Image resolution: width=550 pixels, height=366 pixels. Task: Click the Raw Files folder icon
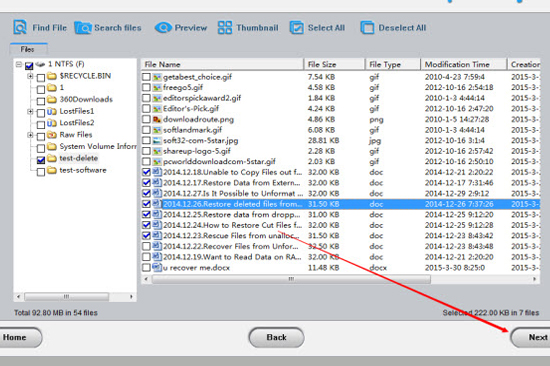(52, 135)
